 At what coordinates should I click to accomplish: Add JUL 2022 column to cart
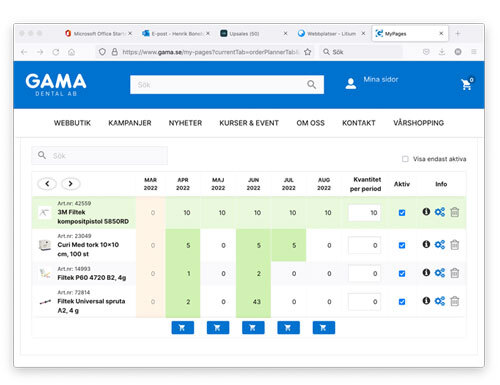coord(288,328)
